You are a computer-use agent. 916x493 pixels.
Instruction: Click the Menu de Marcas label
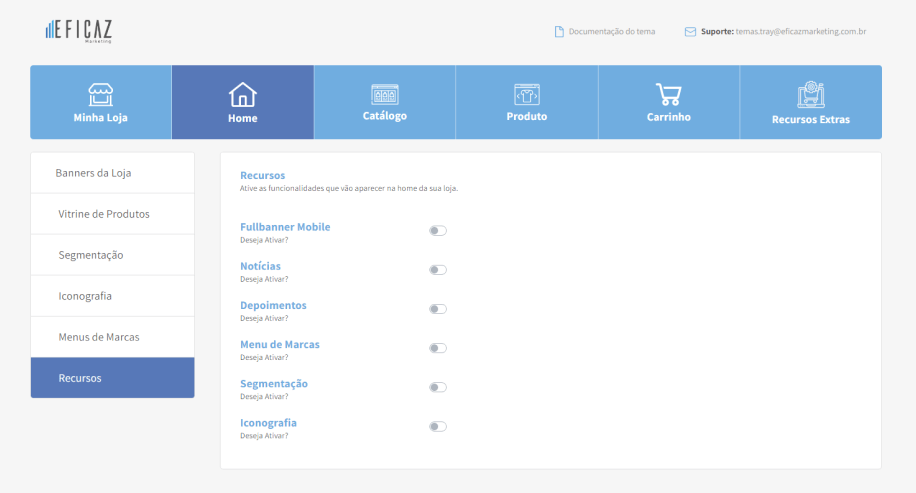(x=280, y=344)
